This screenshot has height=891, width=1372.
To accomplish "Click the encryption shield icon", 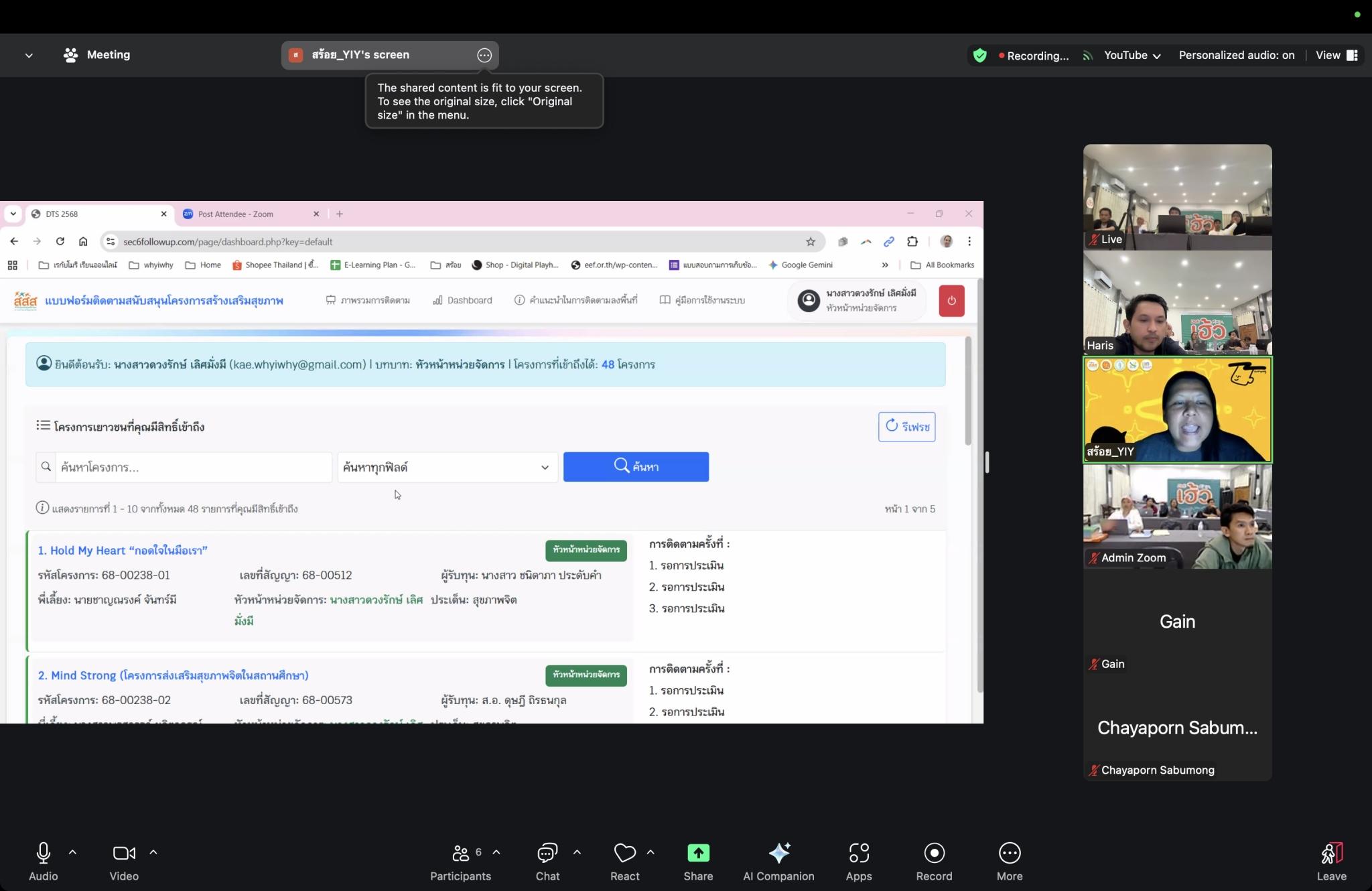I will [979, 56].
